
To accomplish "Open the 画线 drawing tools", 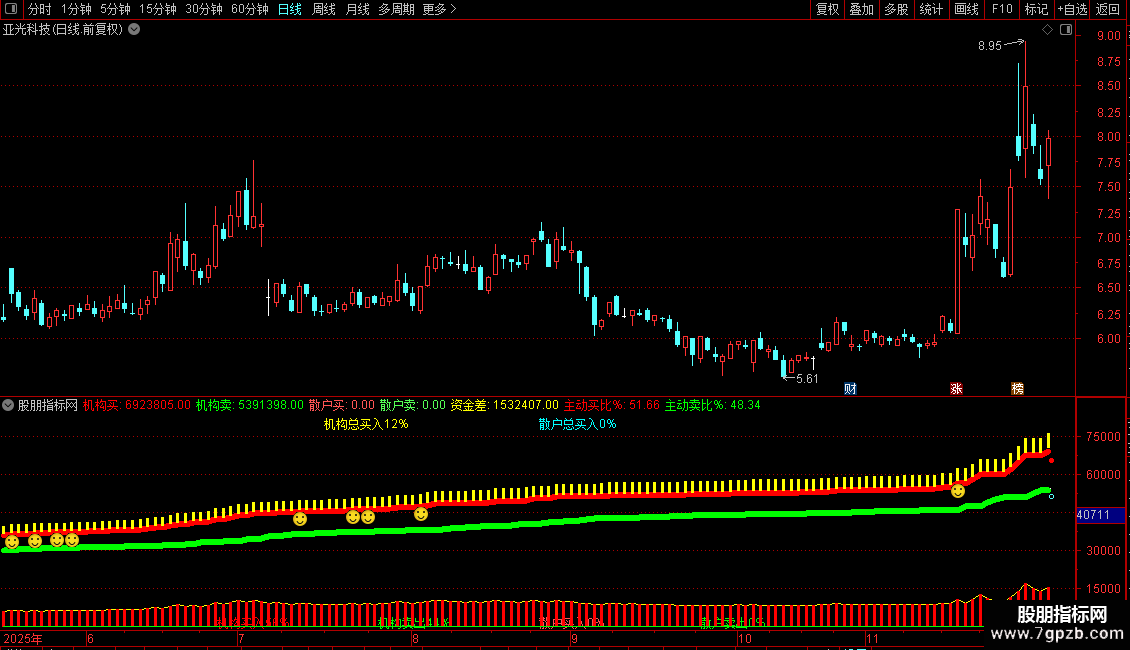I will click(967, 10).
